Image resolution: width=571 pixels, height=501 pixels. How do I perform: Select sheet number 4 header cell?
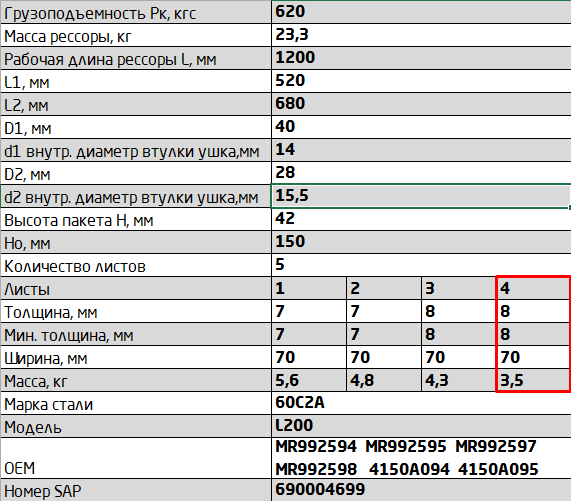pyautogui.click(x=533, y=288)
